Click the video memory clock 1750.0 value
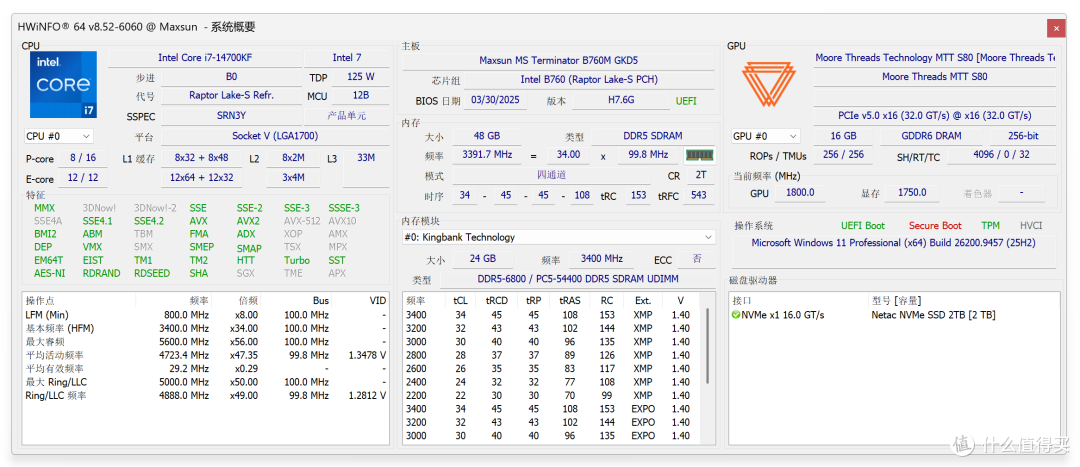This screenshot has height=467, width=1080. pos(912,193)
